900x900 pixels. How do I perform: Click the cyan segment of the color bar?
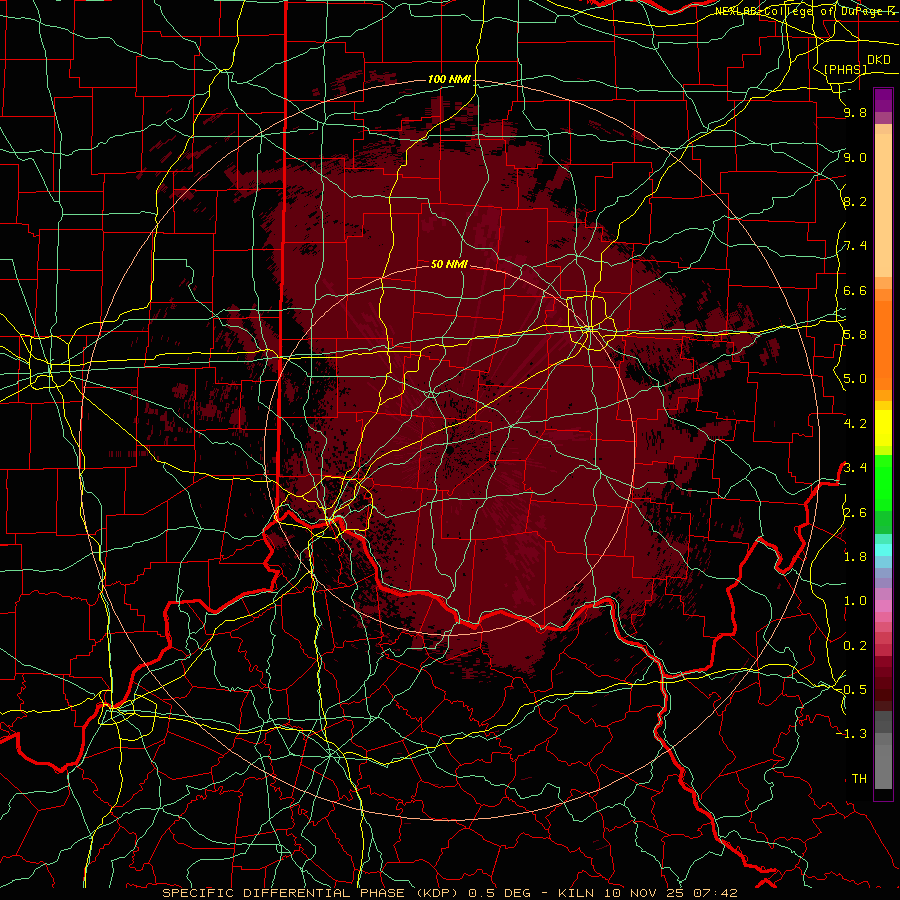pos(883,550)
